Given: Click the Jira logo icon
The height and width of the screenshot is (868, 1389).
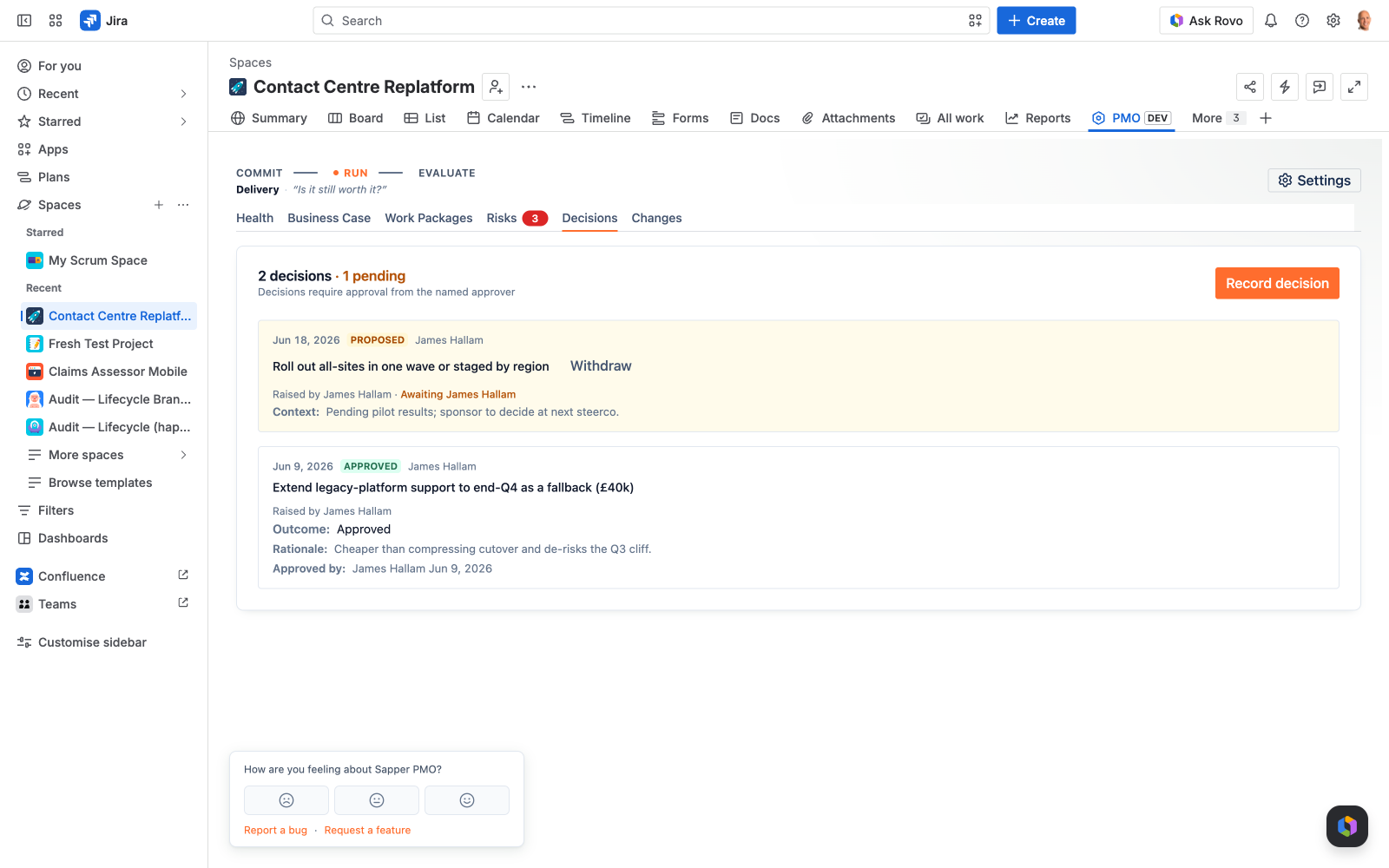Looking at the screenshot, I should [x=89, y=21].
